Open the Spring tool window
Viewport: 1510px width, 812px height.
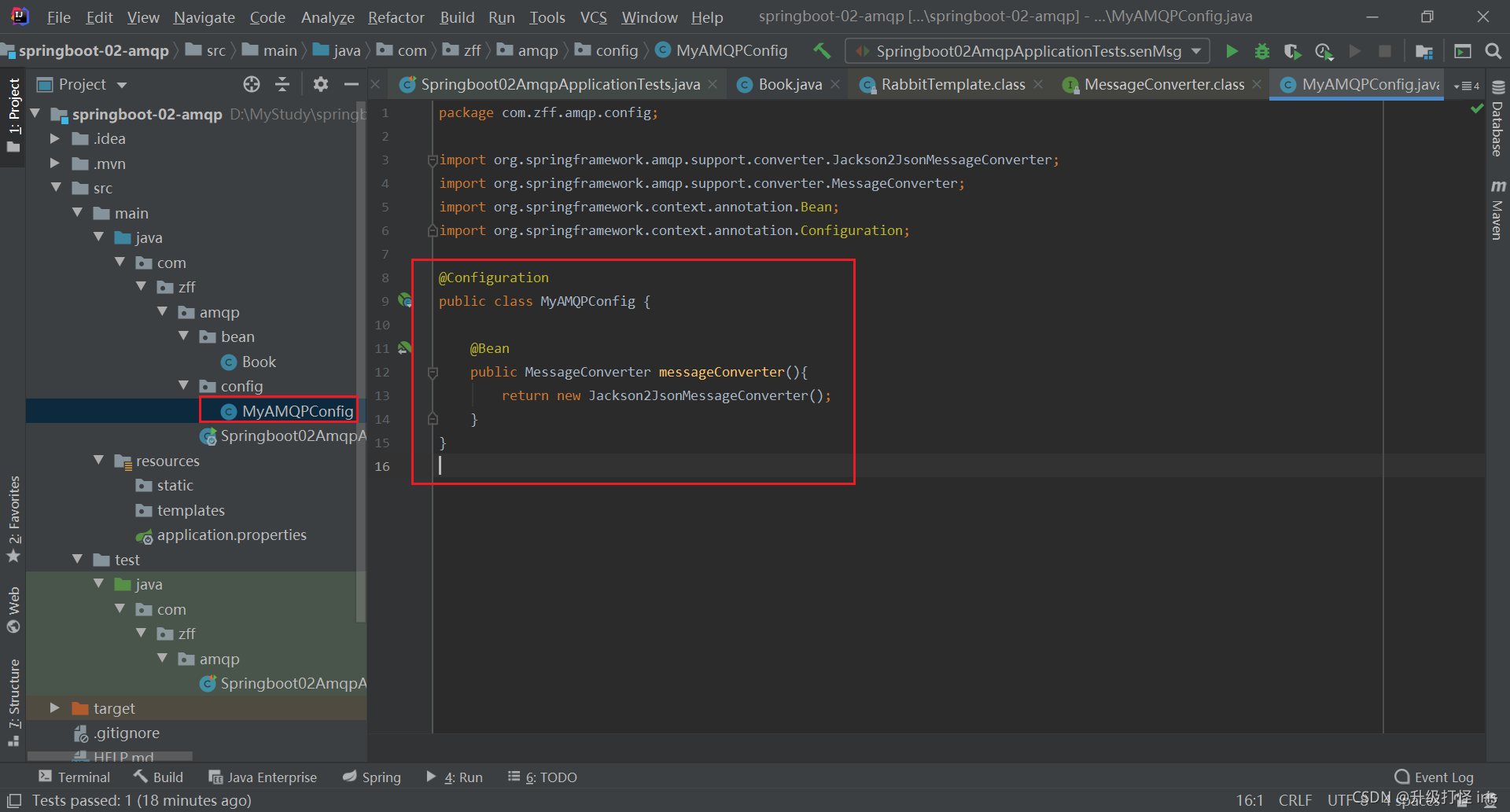point(372,777)
